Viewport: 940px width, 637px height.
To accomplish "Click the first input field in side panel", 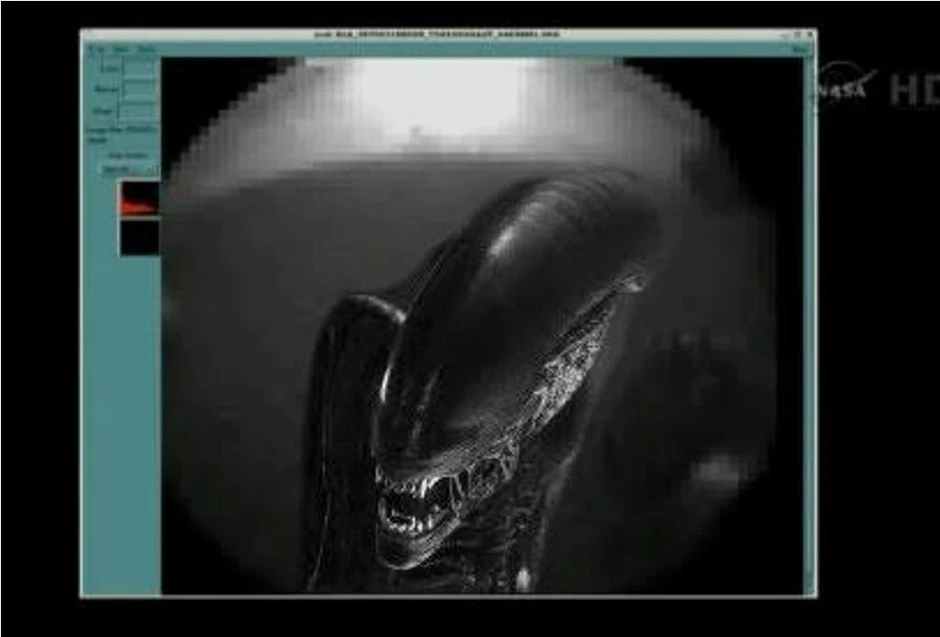I will [x=139, y=69].
